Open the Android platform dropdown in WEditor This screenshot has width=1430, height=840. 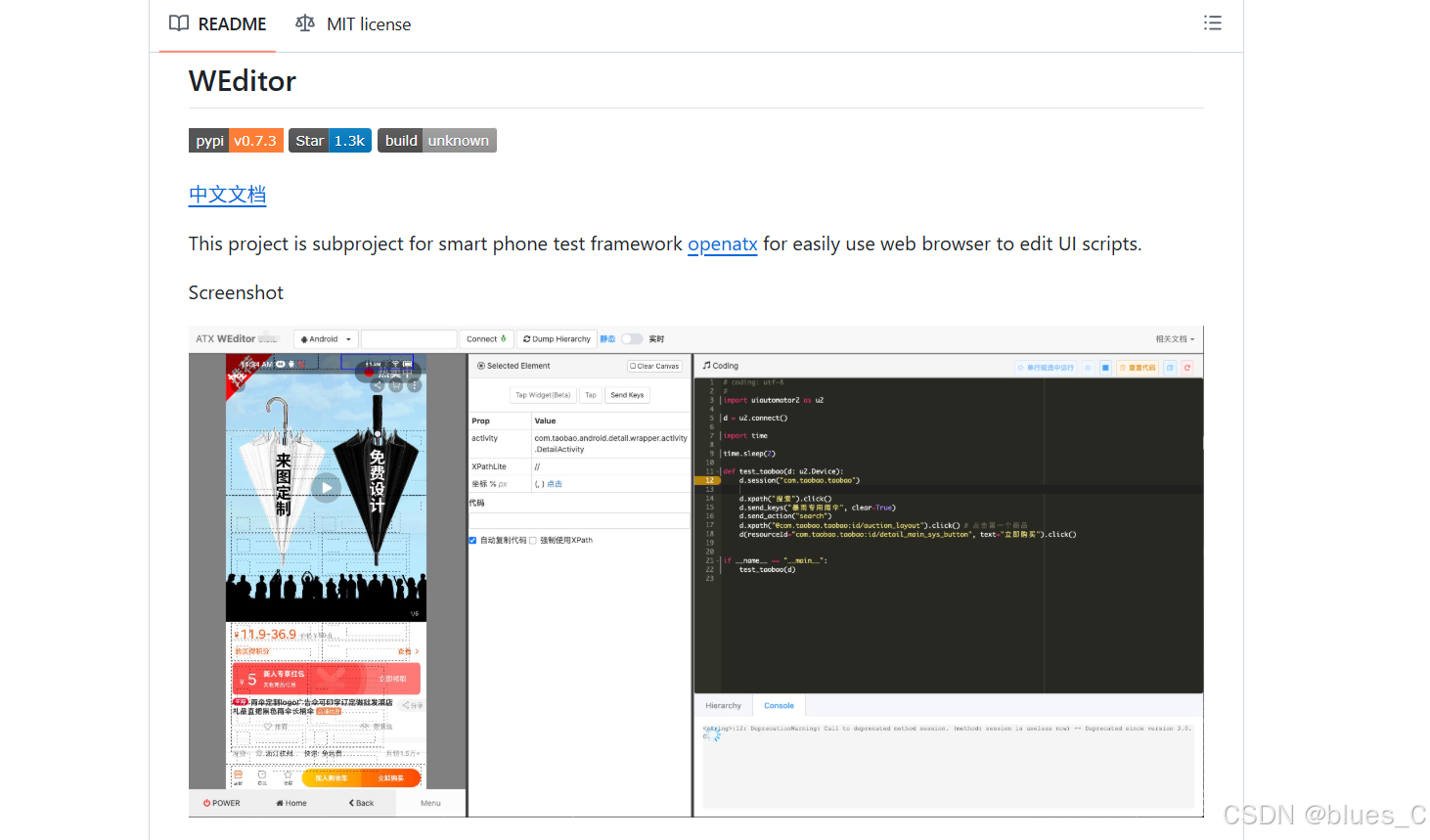(x=326, y=339)
